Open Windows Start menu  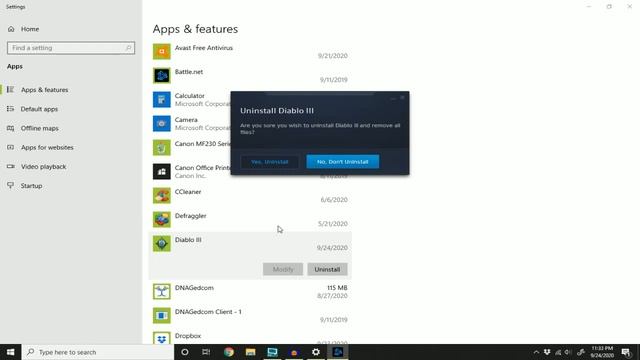tap(11, 352)
